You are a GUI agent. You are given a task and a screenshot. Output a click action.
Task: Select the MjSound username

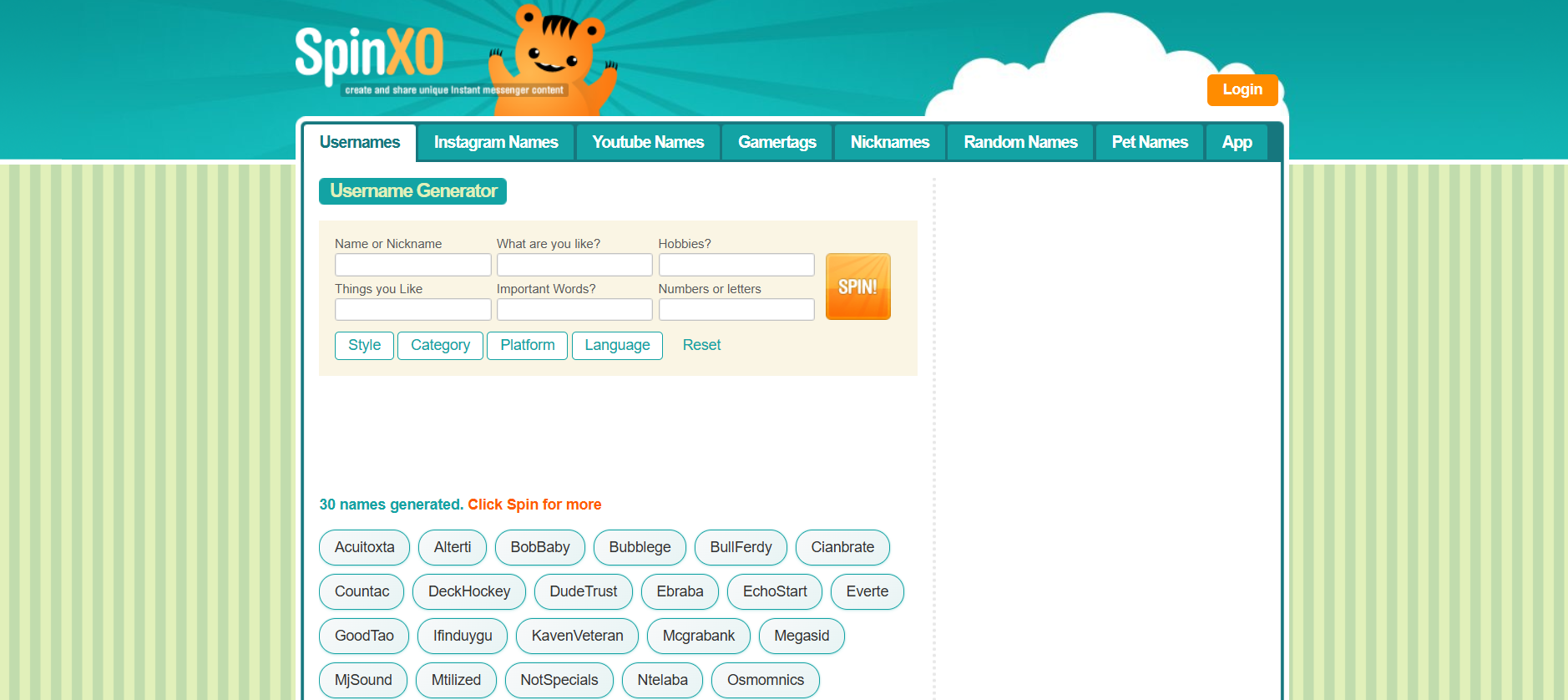[x=363, y=680]
